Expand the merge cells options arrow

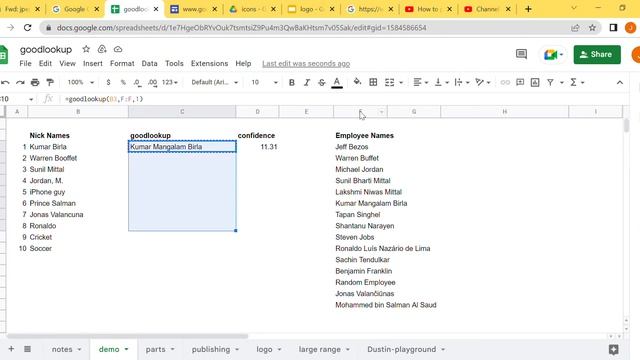[401, 83]
